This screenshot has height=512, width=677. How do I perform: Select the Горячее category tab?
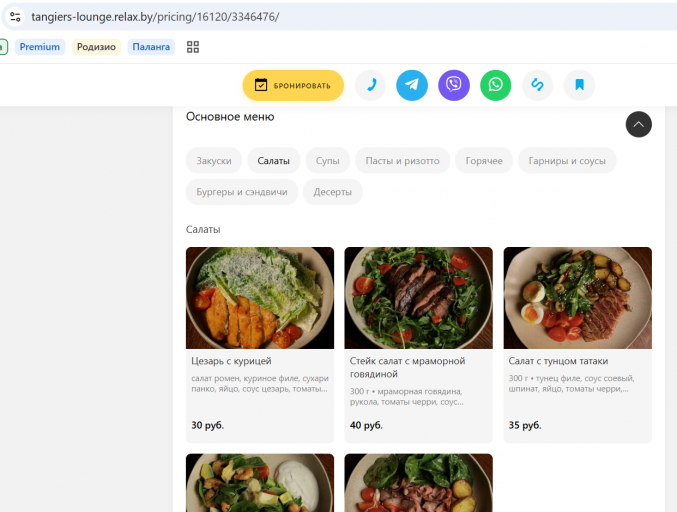484,161
